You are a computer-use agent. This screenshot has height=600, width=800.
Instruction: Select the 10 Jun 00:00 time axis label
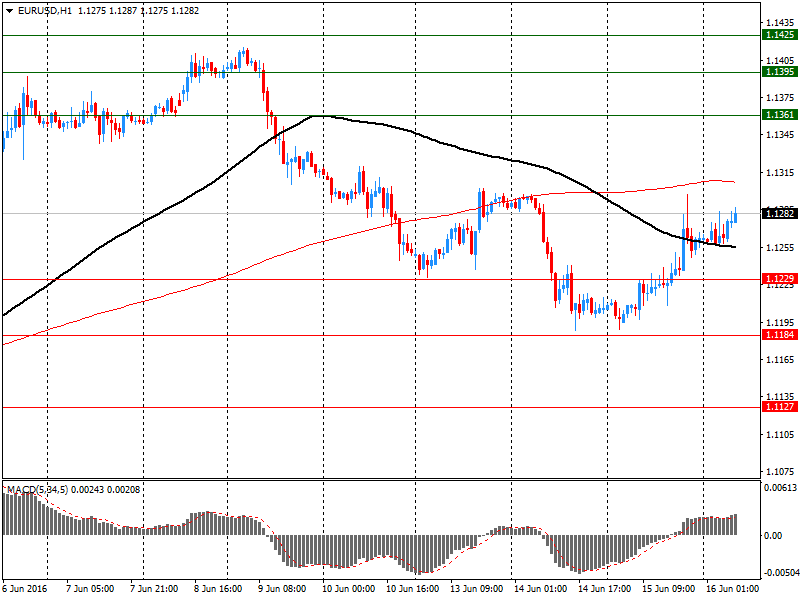click(348, 589)
